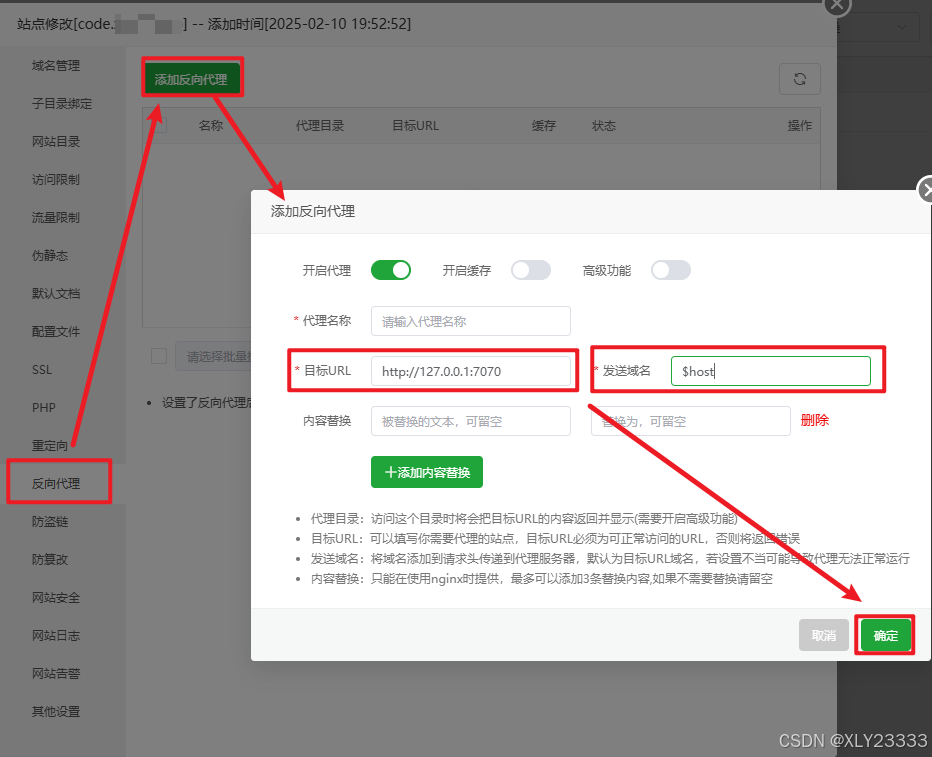The width and height of the screenshot is (932, 757).
Task: Close the 添加反向代理 dialog with the X
Action: (x=927, y=189)
